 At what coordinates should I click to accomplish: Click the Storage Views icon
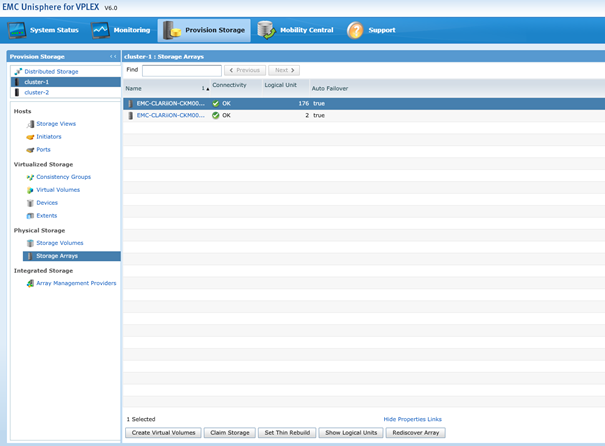[x=30, y=124]
